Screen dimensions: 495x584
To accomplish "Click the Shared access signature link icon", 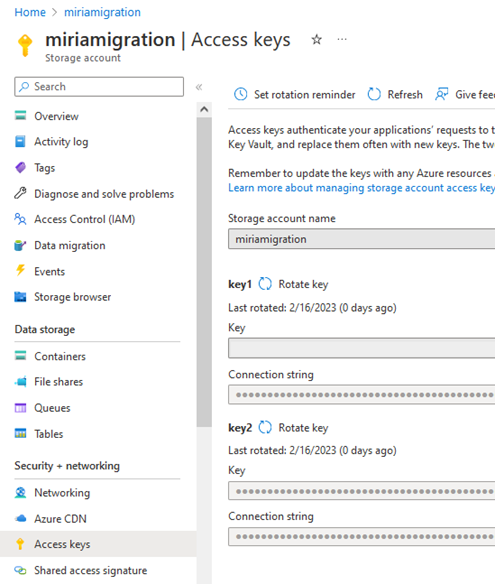I will coord(20,570).
